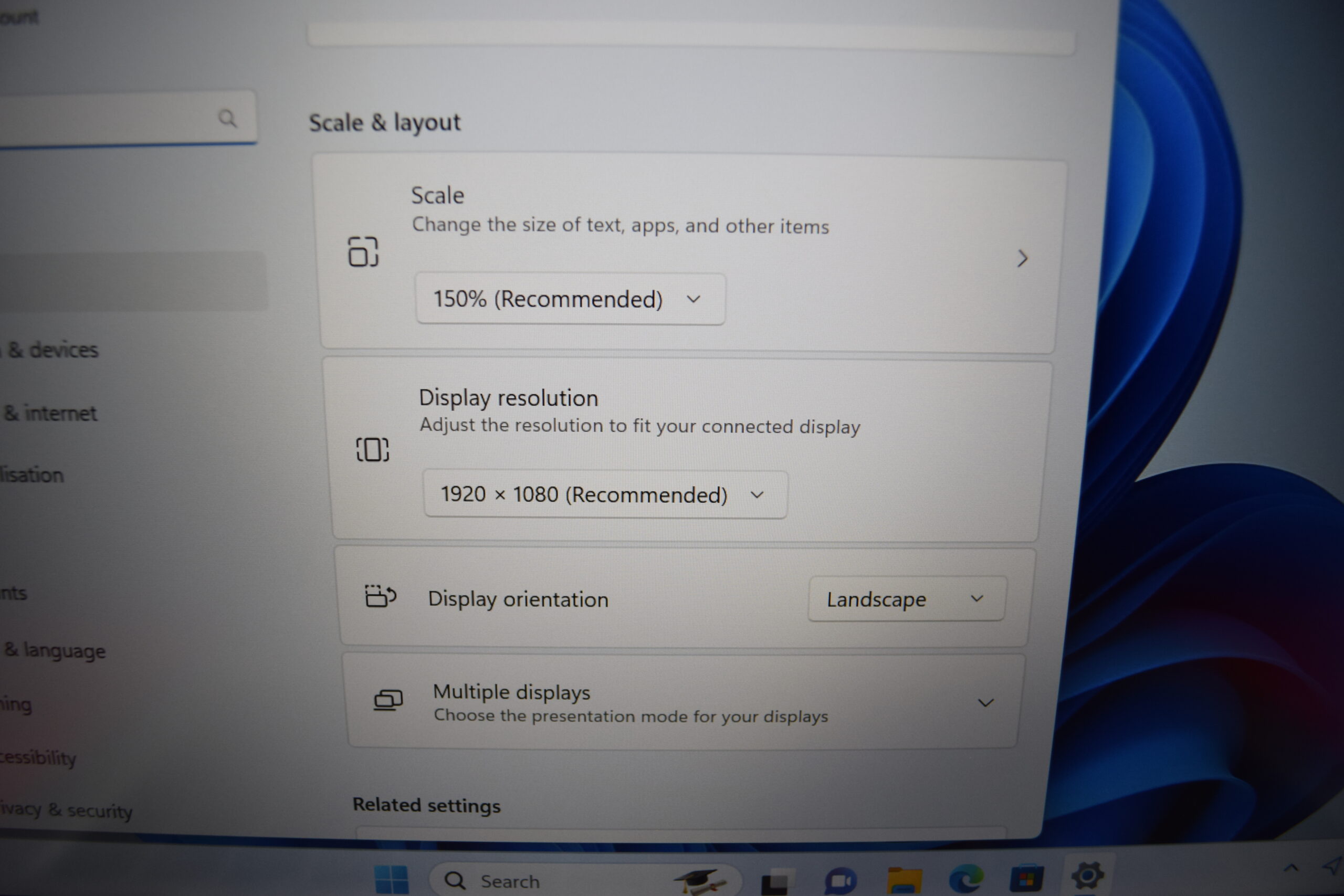Open the '& security' sidebar category
Viewport: 1344px width, 896px height.
point(66,810)
